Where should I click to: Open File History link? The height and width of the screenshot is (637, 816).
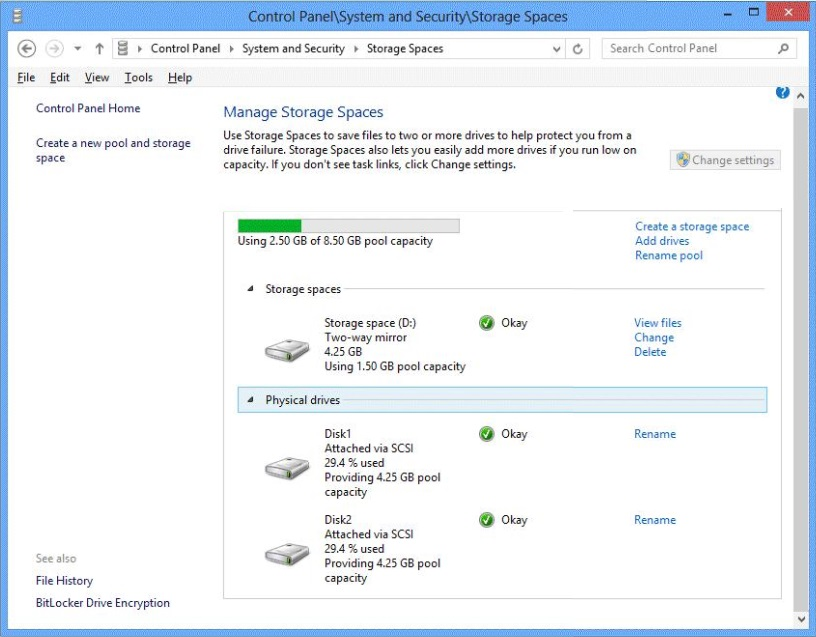click(64, 581)
